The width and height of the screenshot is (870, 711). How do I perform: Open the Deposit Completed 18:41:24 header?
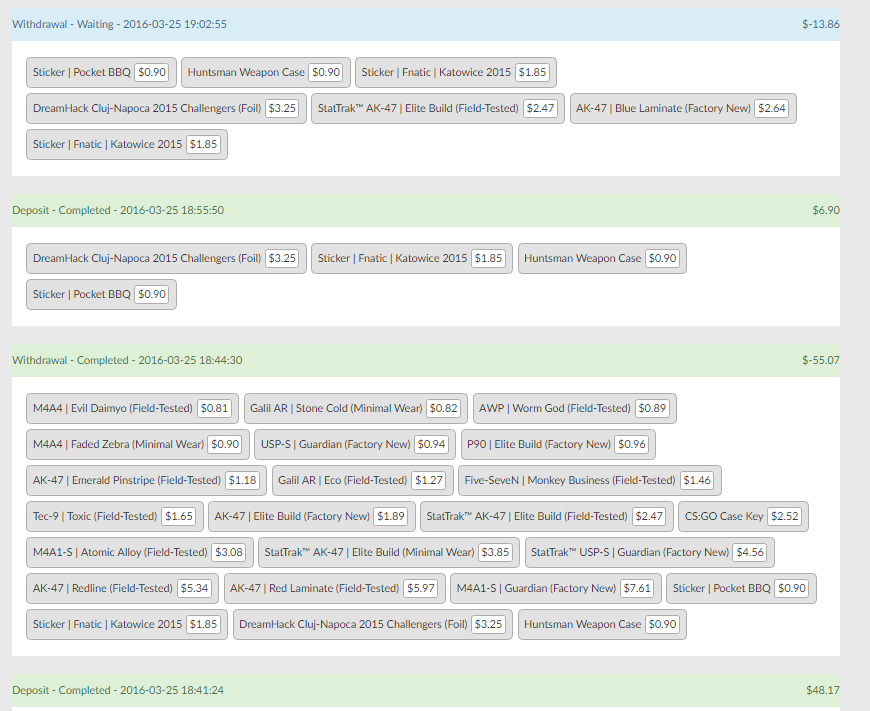tap(426, 690)
